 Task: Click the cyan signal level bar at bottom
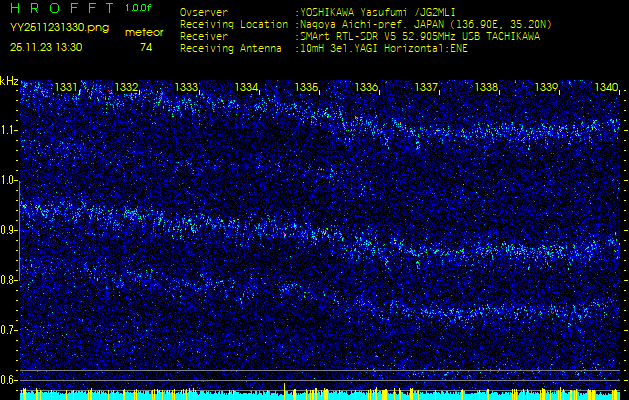314,395
